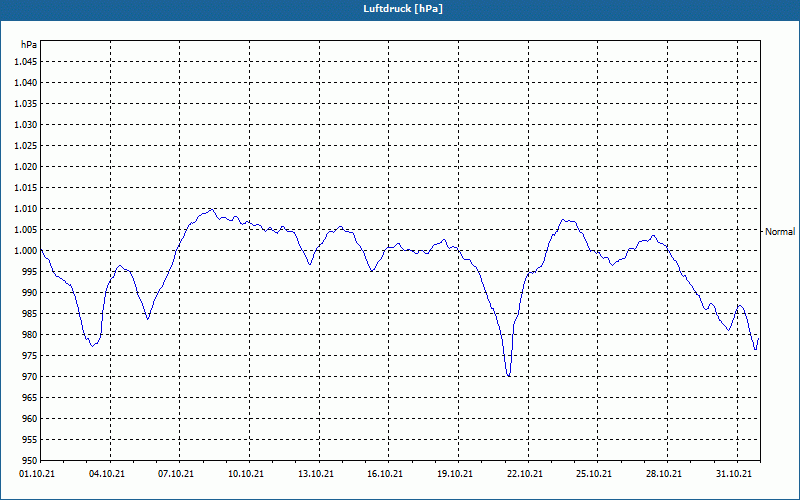Select the 1.020 y-axis label

point(27,166)
